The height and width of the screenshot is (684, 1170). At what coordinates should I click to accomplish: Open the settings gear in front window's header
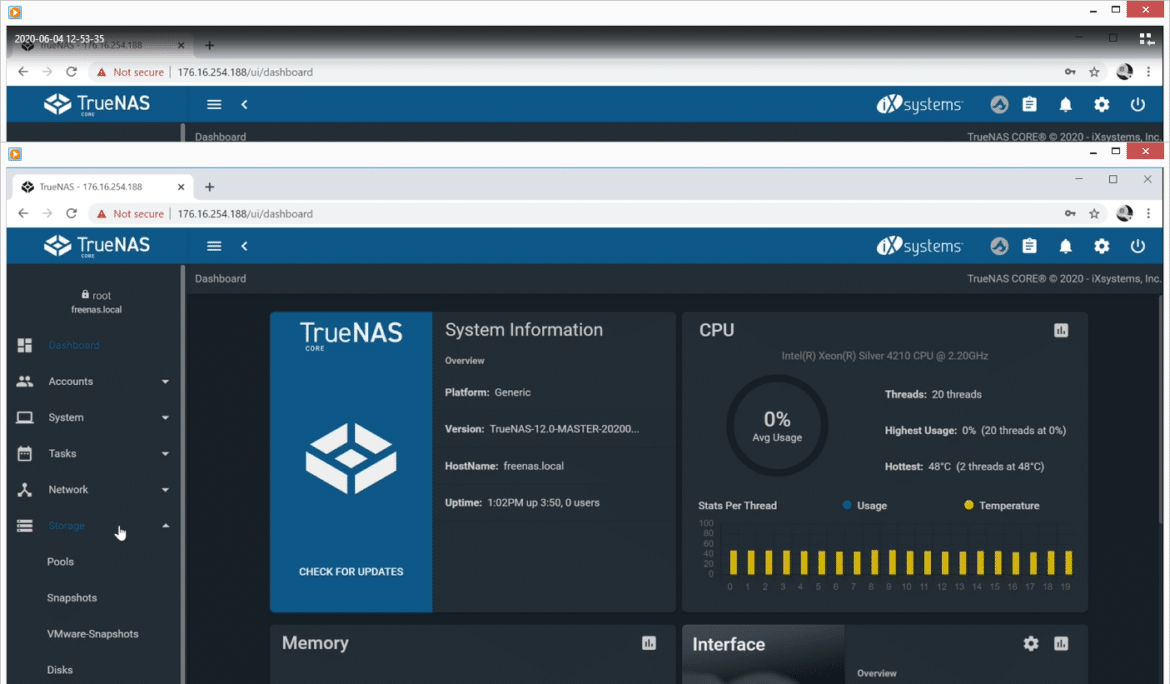coord(1101,246)
